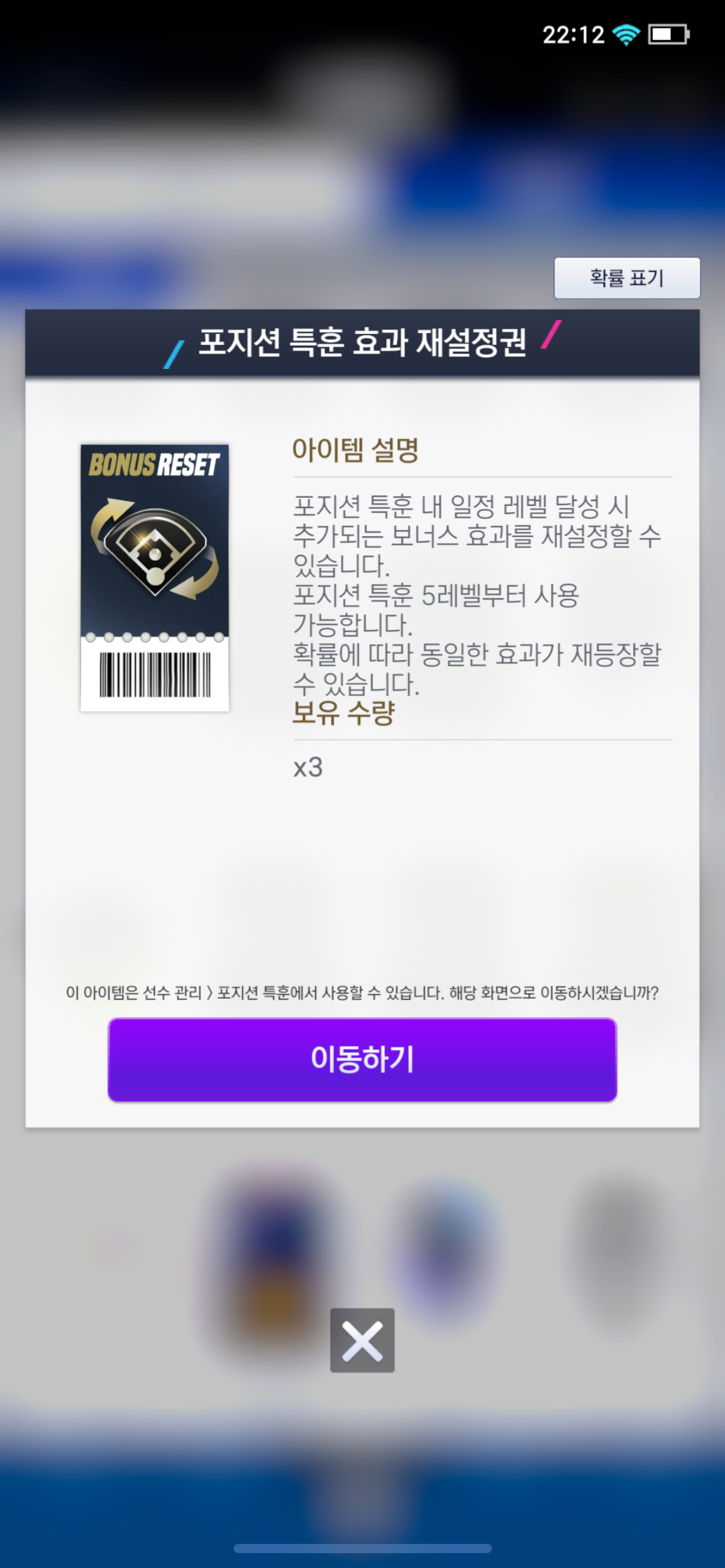Viewport: 725px width, 1568px height.
Task: Tap the item description paragraph
Action: (x=477, y=595)
